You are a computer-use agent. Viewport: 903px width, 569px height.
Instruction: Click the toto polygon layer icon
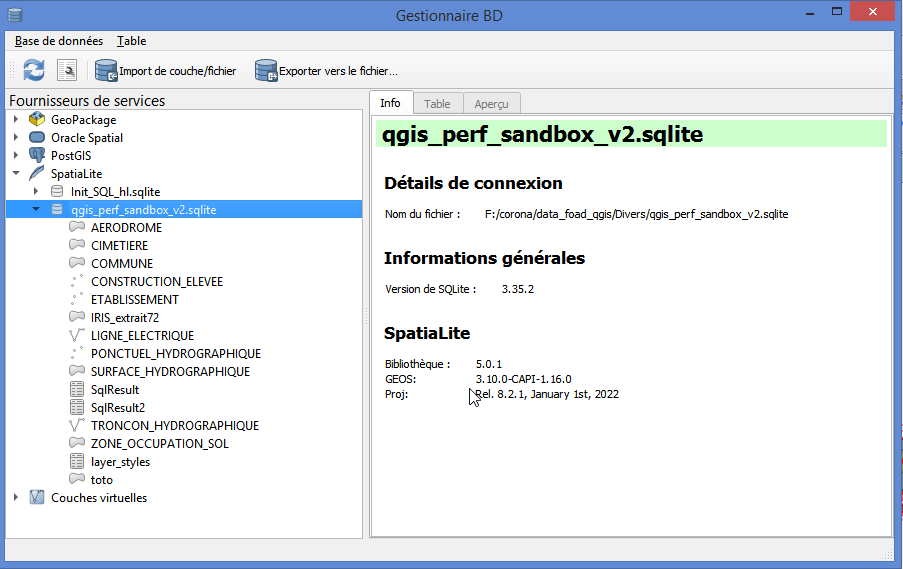point(77,479)
